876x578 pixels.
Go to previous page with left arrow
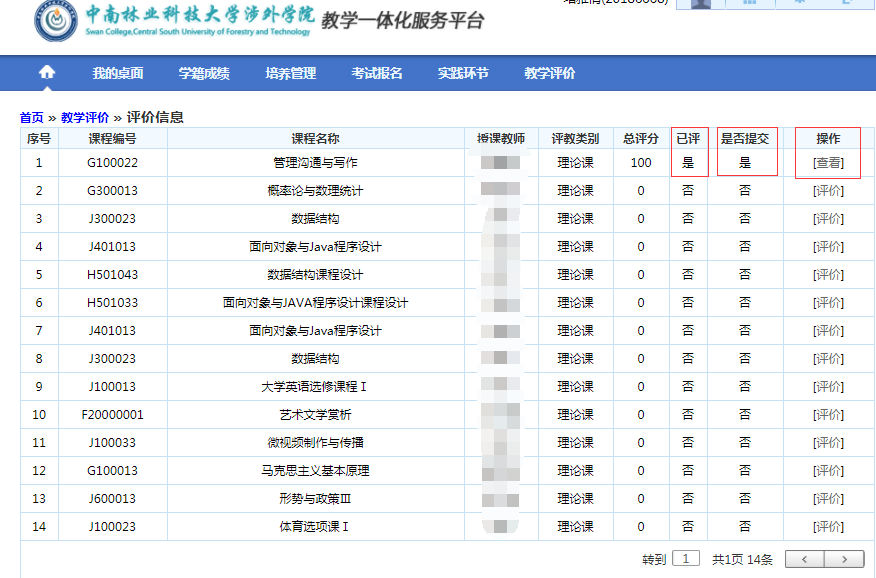coord(805,559)
